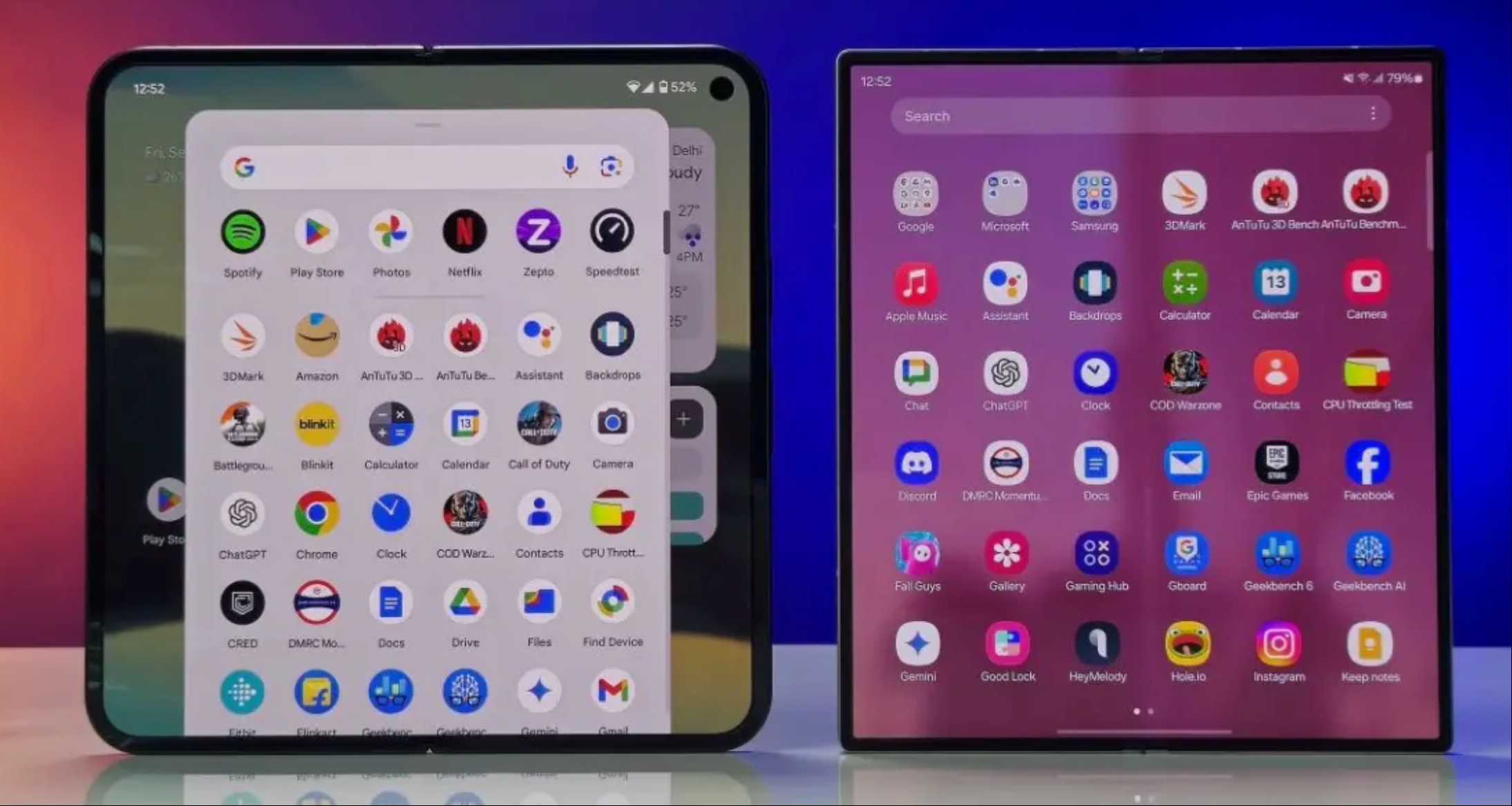Image resolution: width=1512 pixels, height=806 pixels.
Task: Launch Netflix app
Action: tap(463, 233)
